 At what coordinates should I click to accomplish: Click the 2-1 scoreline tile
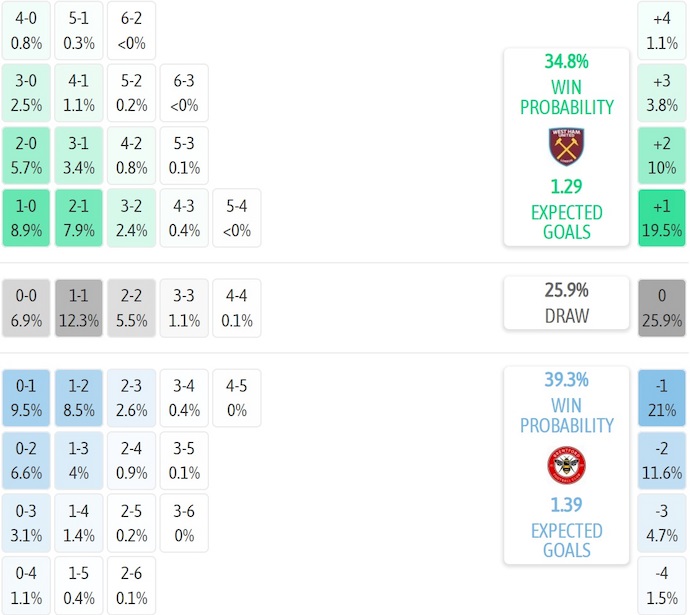coord(79,218)
